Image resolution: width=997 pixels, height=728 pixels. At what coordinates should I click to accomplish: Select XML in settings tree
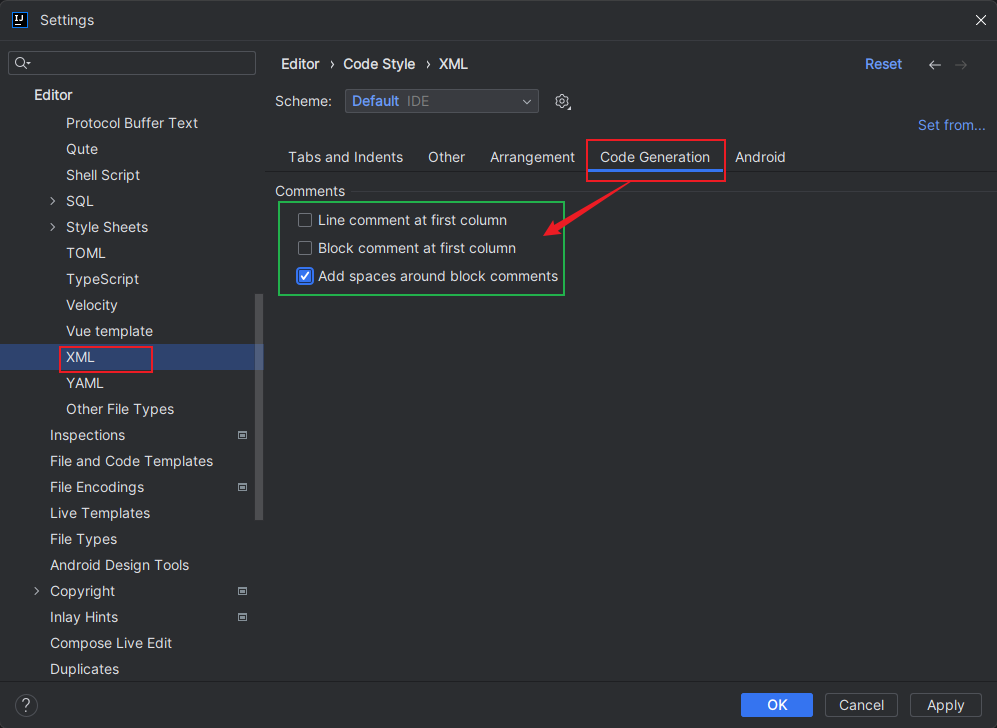click(x=80, y=357)
